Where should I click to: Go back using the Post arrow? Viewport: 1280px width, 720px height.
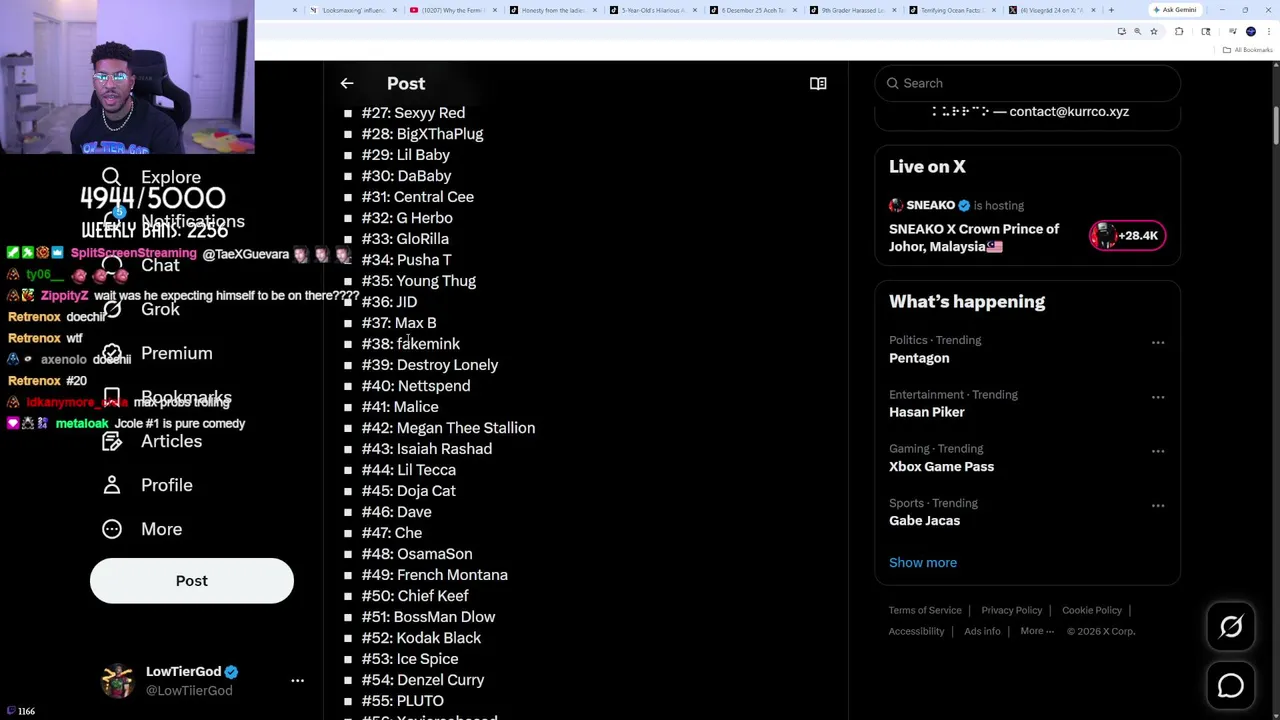pos(346,83)
